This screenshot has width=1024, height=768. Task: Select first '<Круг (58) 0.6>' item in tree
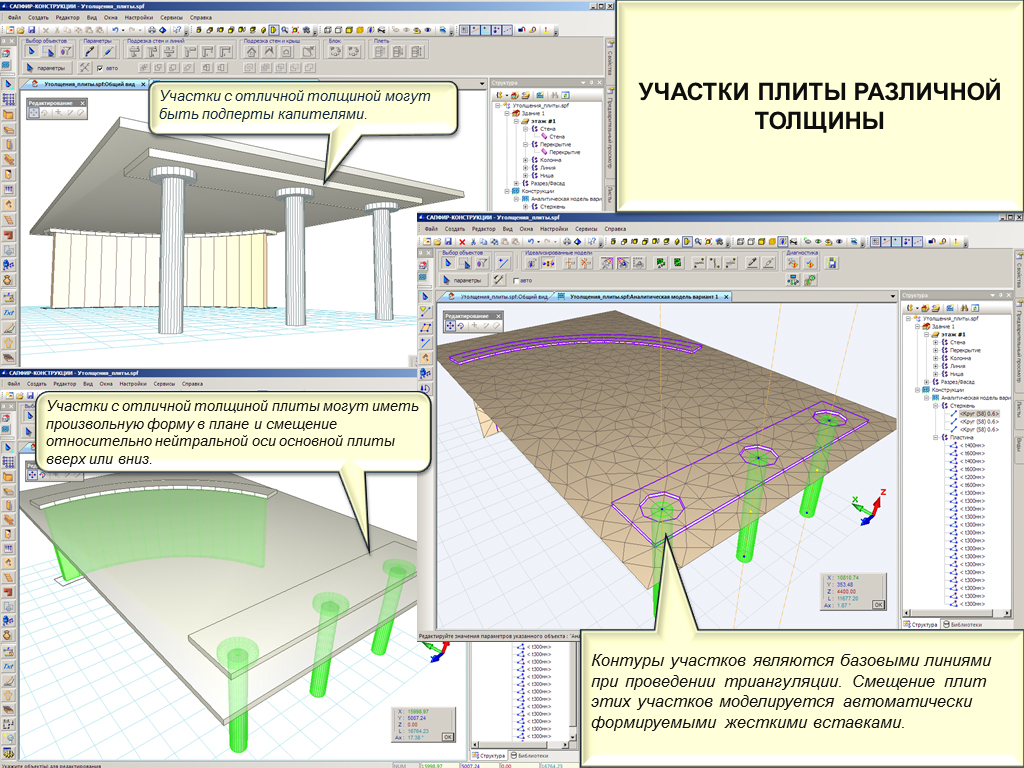pyautogui.click(x=978, y=412)
